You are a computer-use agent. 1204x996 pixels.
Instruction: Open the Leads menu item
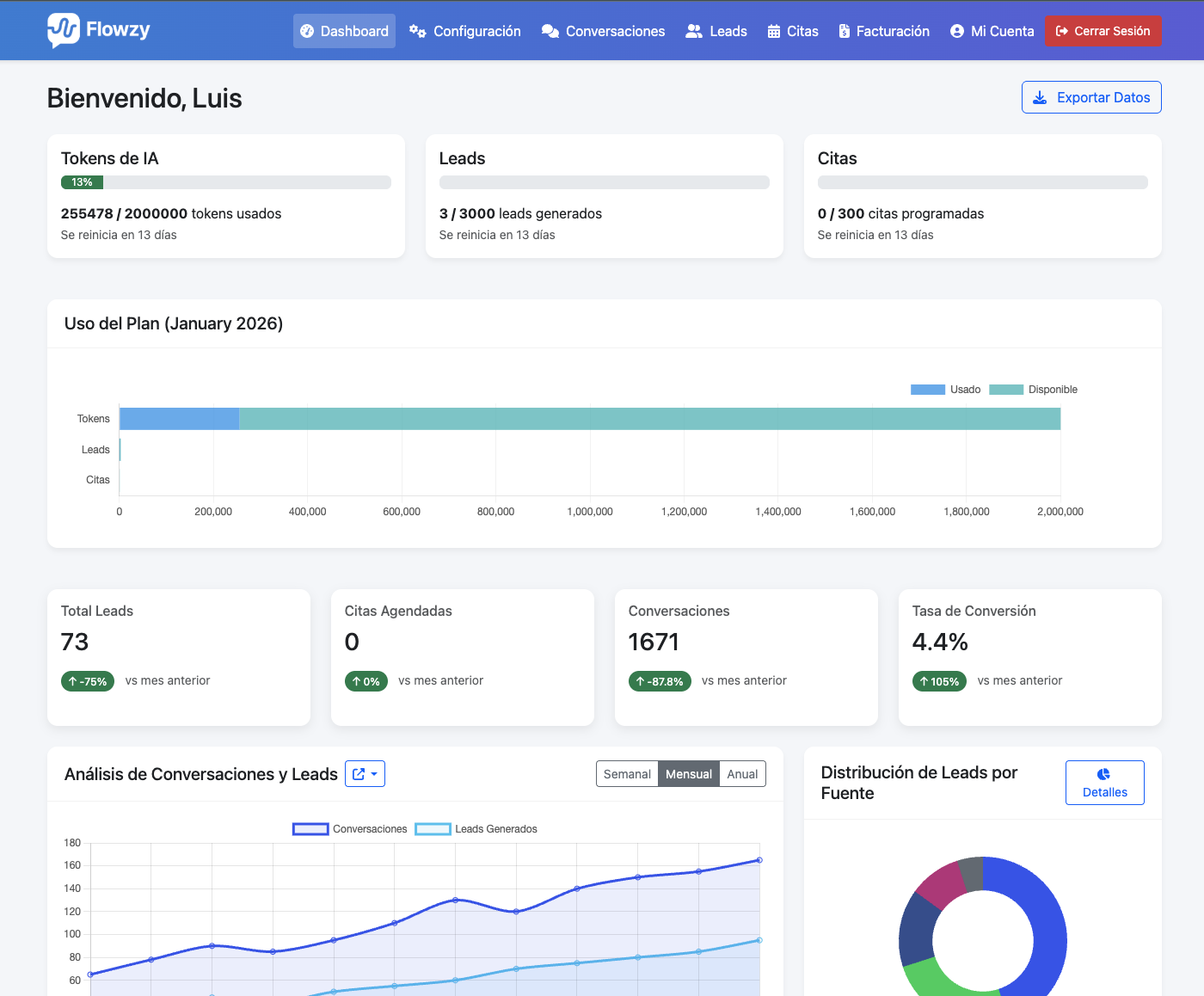tap(716, 31)
